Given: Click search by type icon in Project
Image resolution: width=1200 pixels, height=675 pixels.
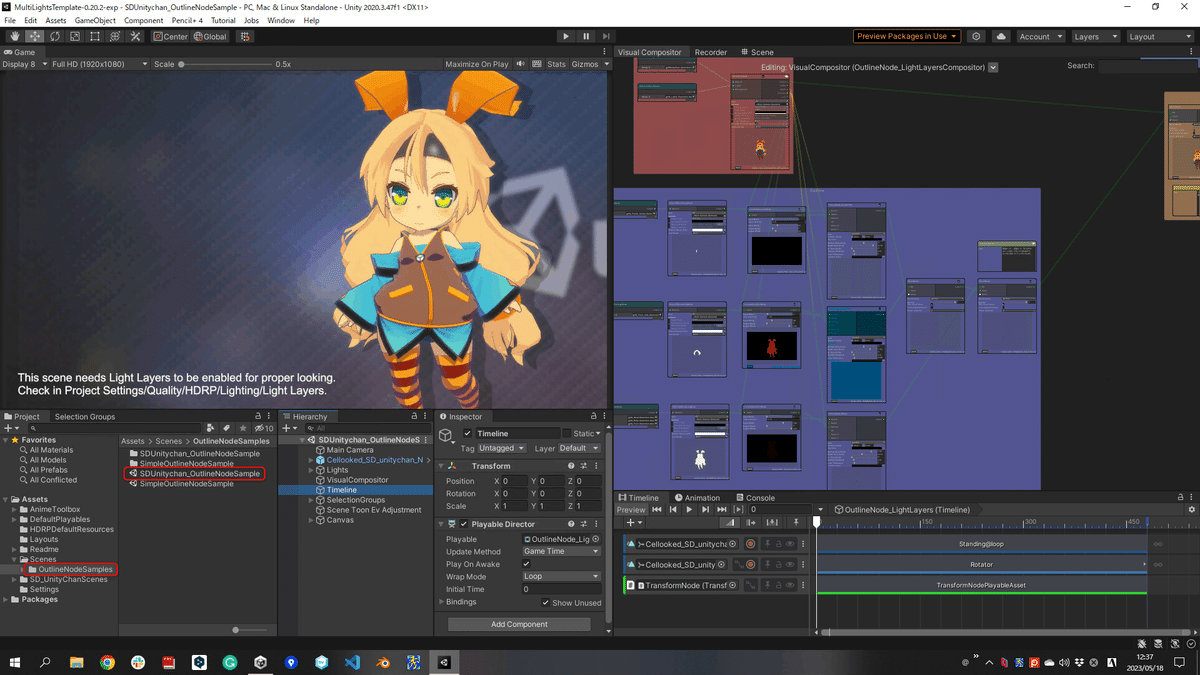Looking at the screenshot, I should coord(210,428).
